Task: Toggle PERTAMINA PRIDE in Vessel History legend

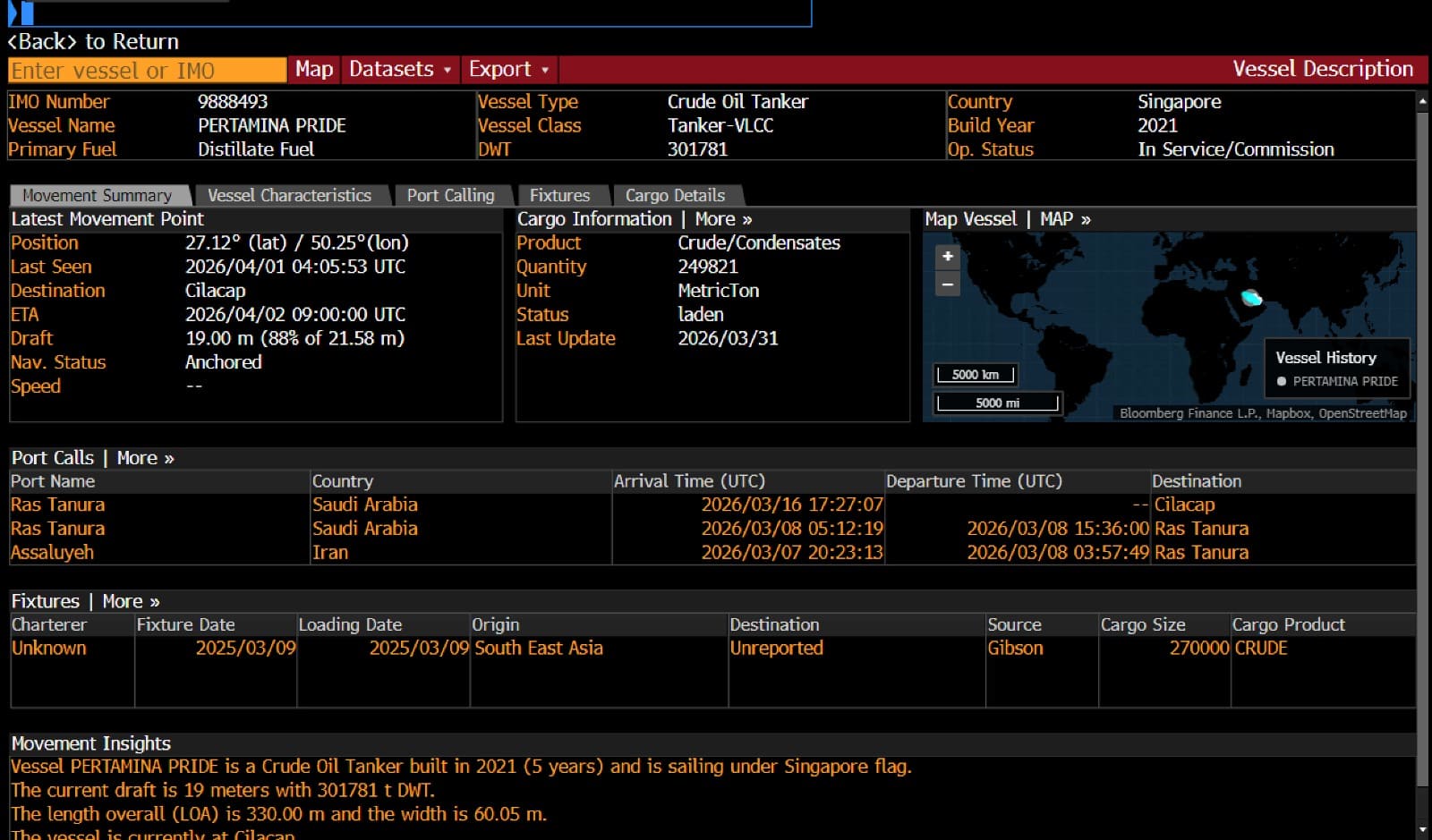Action: pyautogui.click(x=1337, y=381)
